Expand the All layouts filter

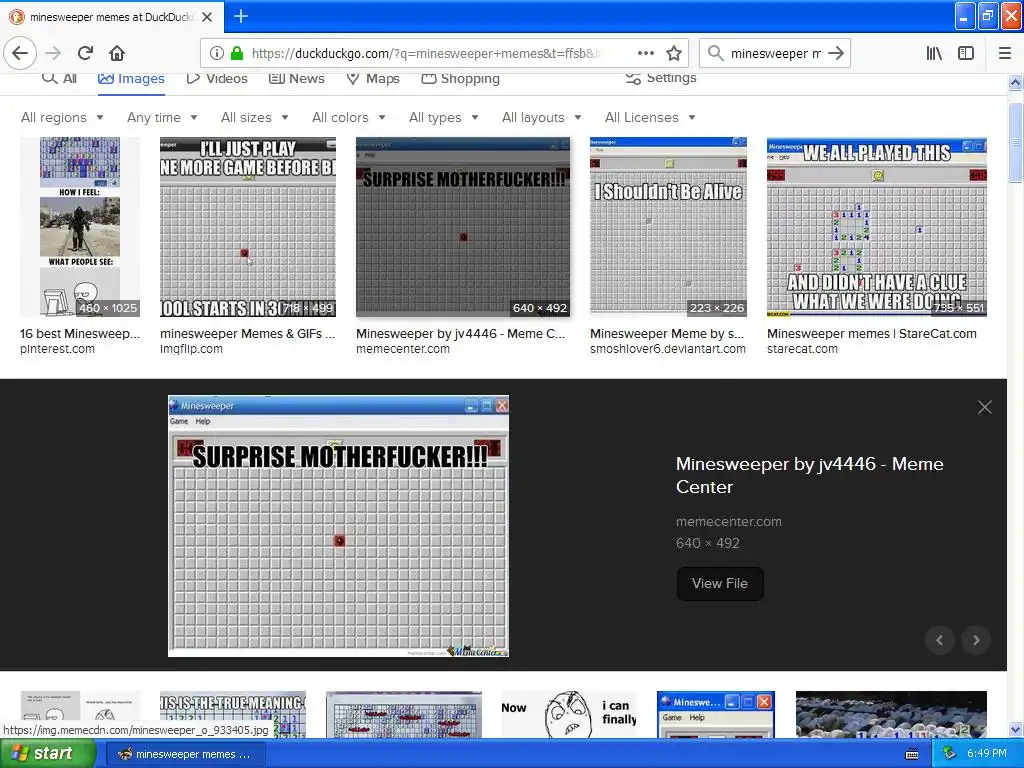(541, 118)
